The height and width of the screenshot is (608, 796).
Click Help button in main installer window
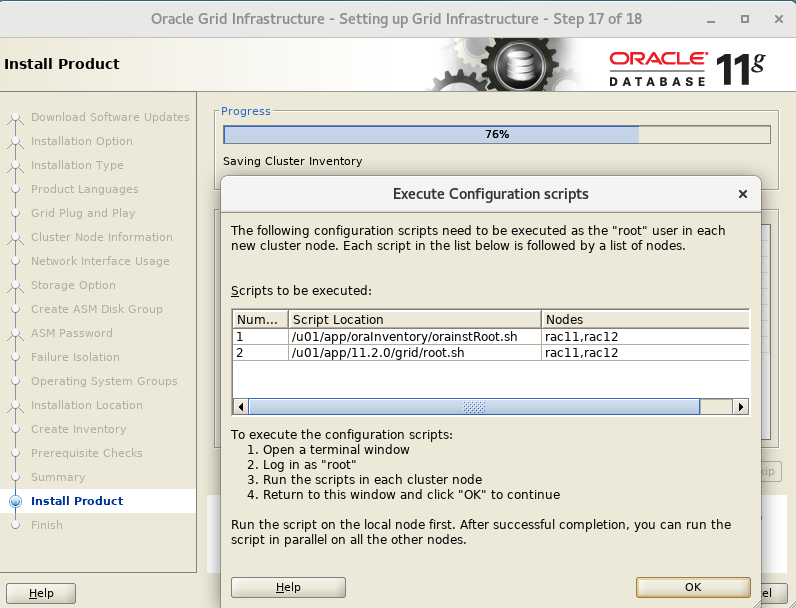pos(41,593)
